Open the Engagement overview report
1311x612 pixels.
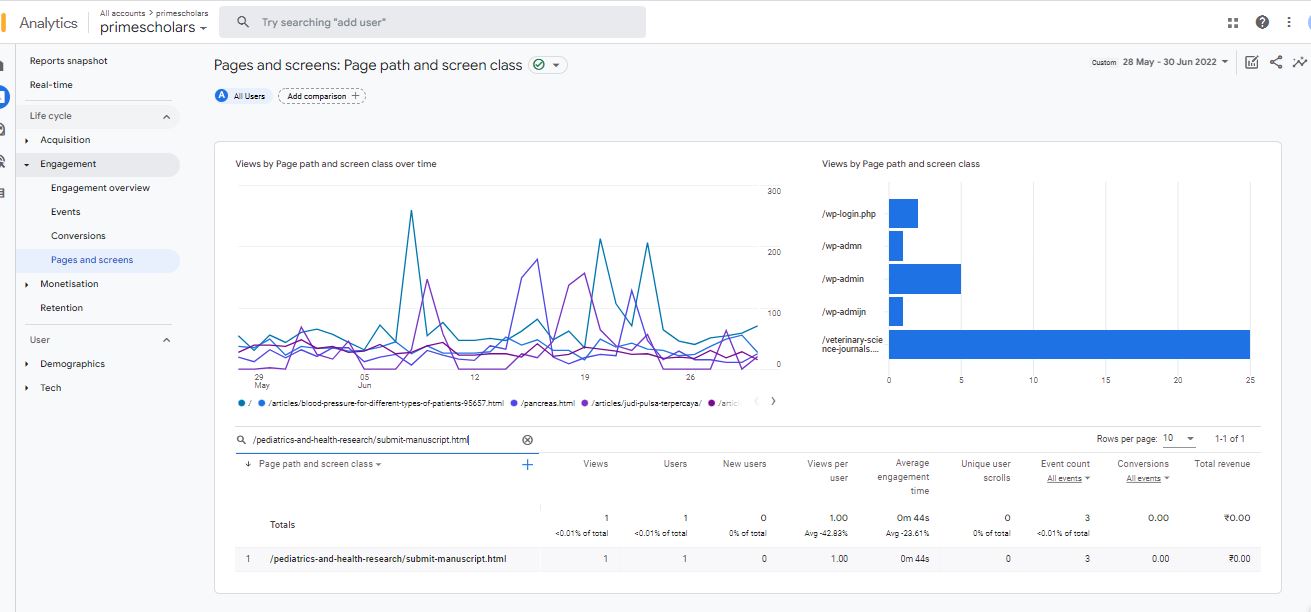pos(100,188)
